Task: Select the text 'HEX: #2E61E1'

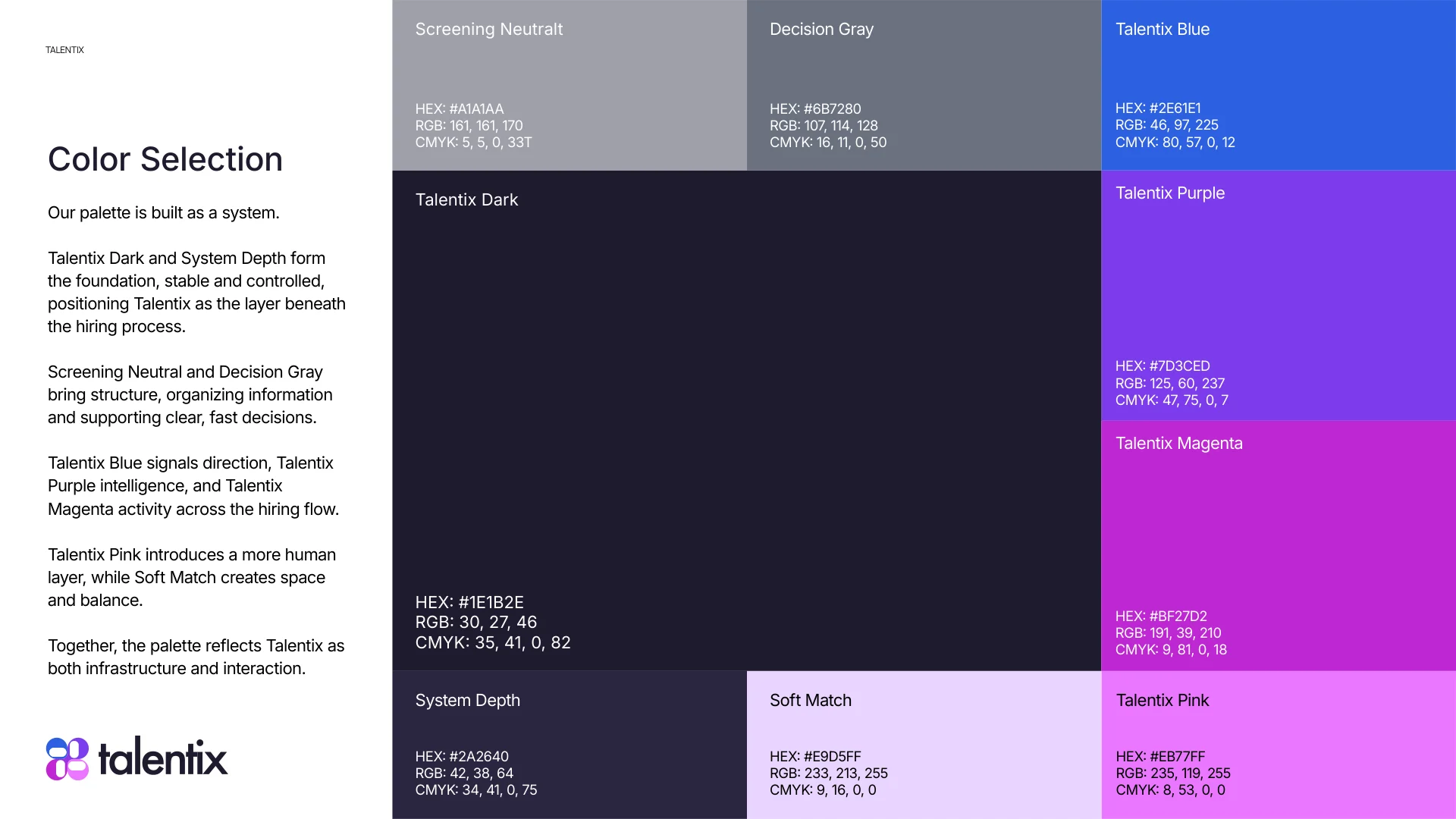Action: click(1158, 108)
